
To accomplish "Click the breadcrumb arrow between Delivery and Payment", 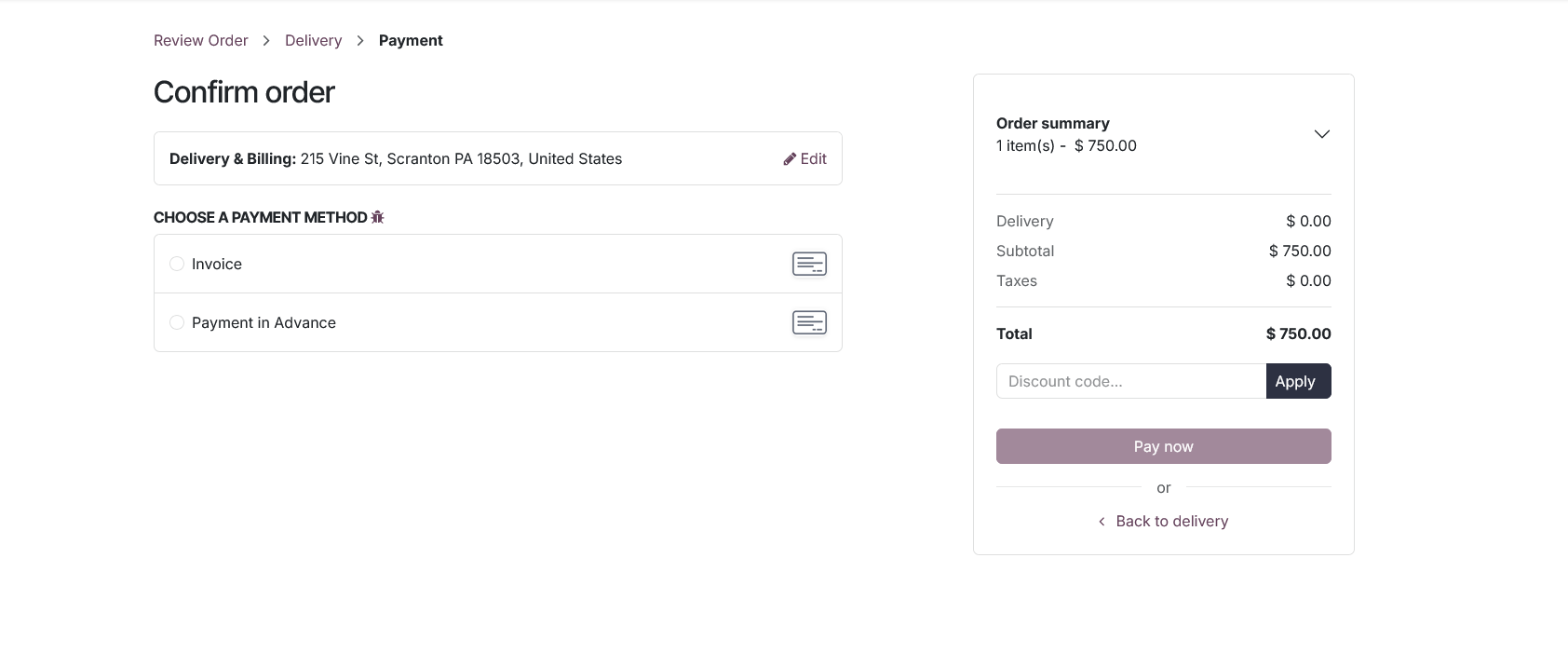I will [x=359, y=40].
